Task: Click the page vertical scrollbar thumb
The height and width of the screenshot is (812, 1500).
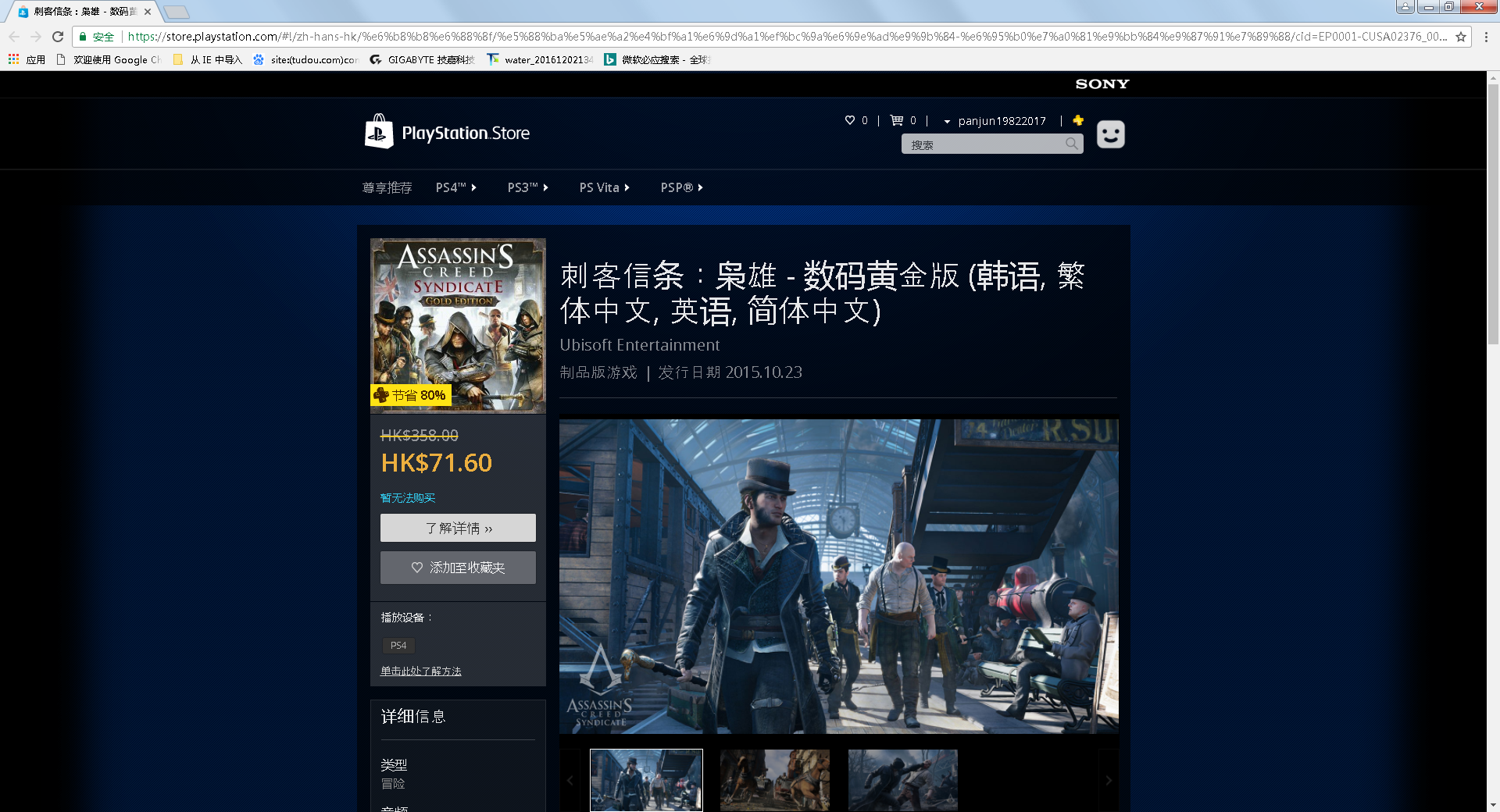Action: (x=1493, y=213)
